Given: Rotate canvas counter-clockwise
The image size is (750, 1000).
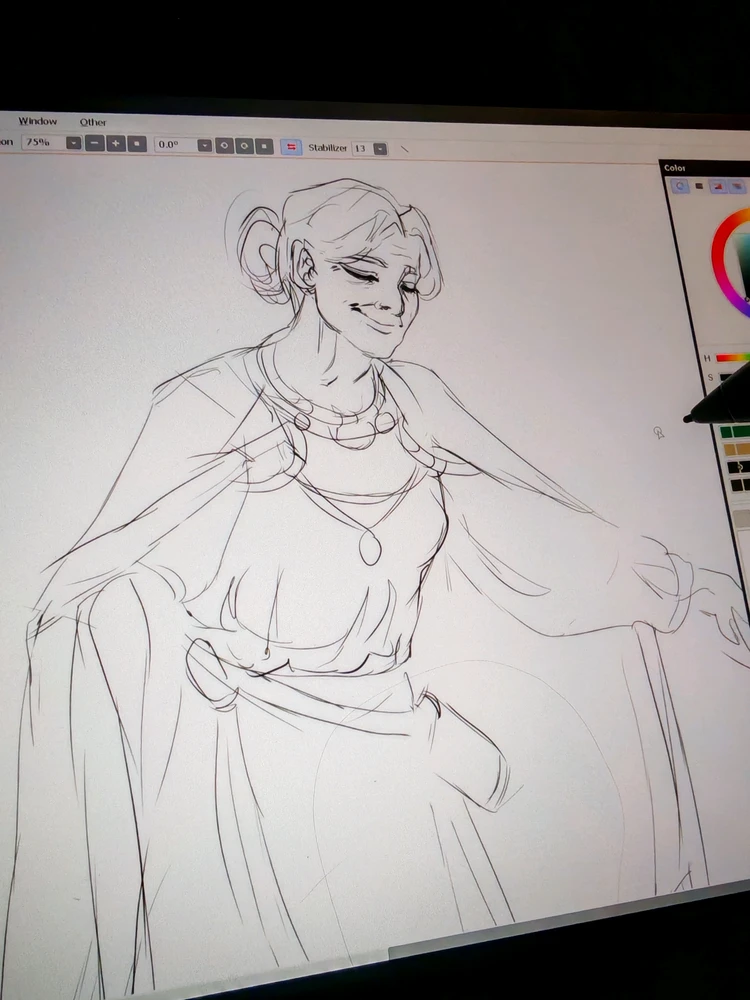Looking at the screenshot, I should point(224,146).
